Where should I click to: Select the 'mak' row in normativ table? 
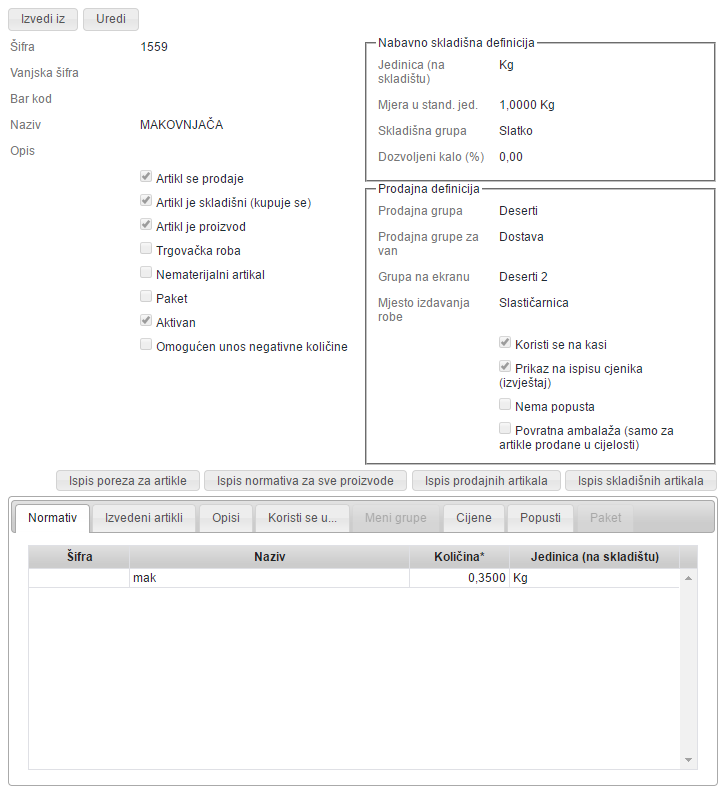[x=353, y=578]
